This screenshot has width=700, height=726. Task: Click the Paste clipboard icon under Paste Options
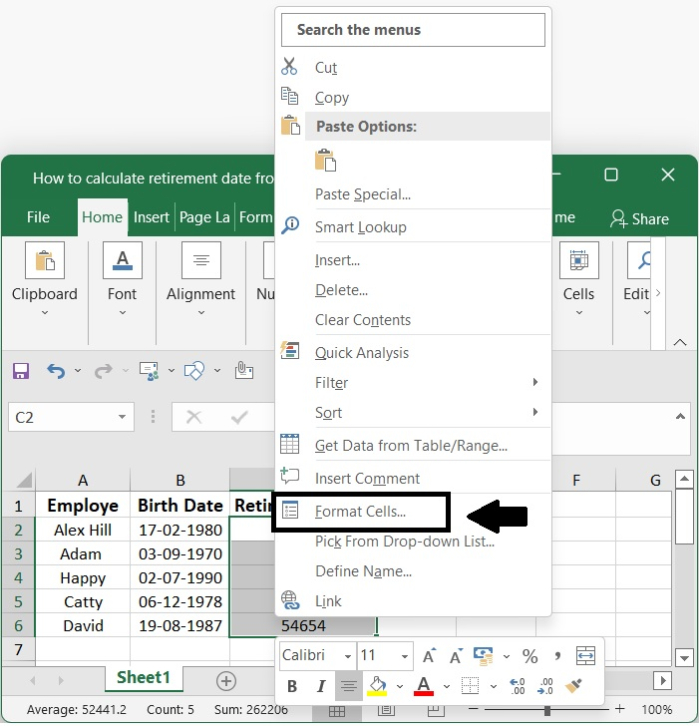[325, 161]
